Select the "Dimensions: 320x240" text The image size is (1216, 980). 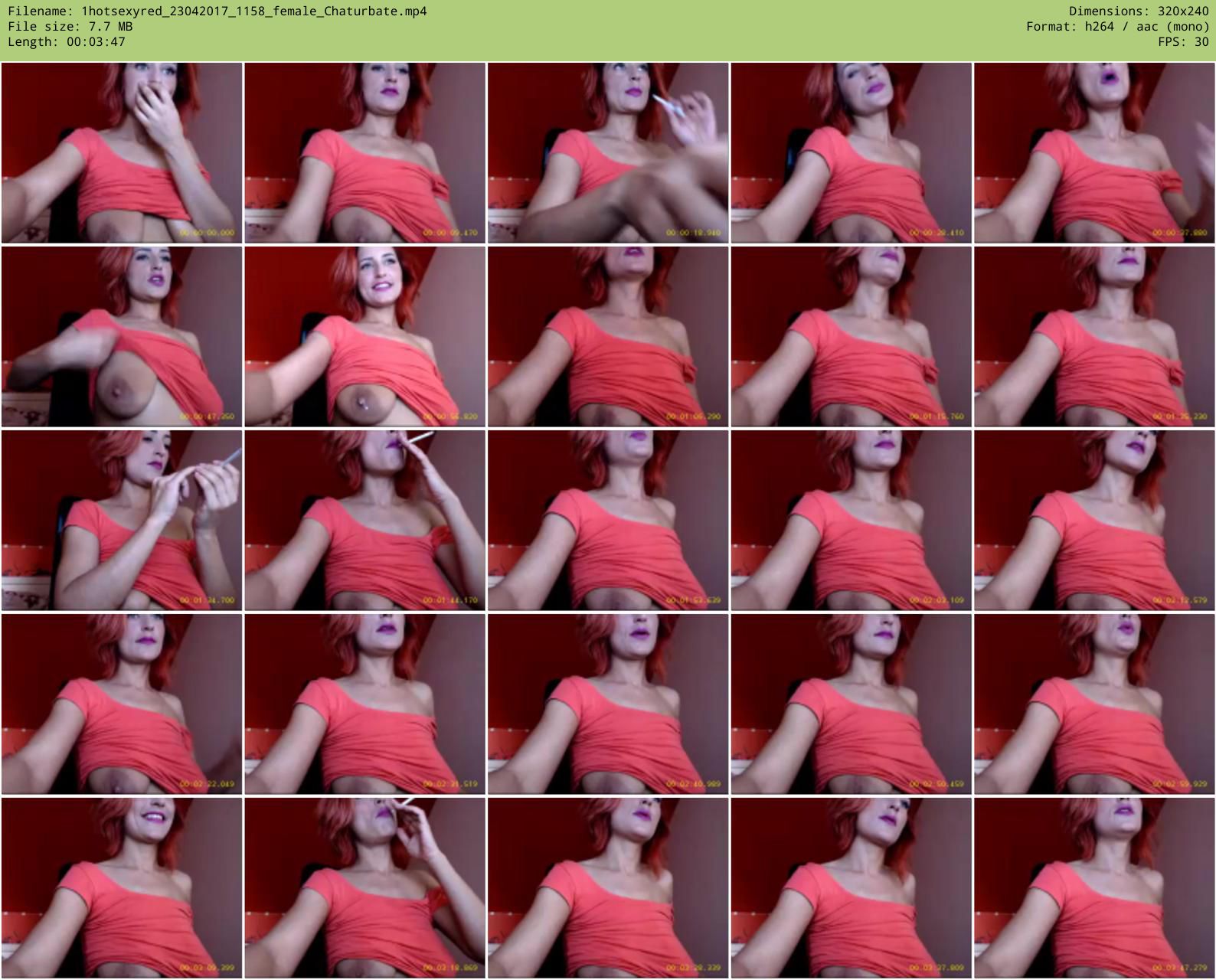coord(1139,11)
